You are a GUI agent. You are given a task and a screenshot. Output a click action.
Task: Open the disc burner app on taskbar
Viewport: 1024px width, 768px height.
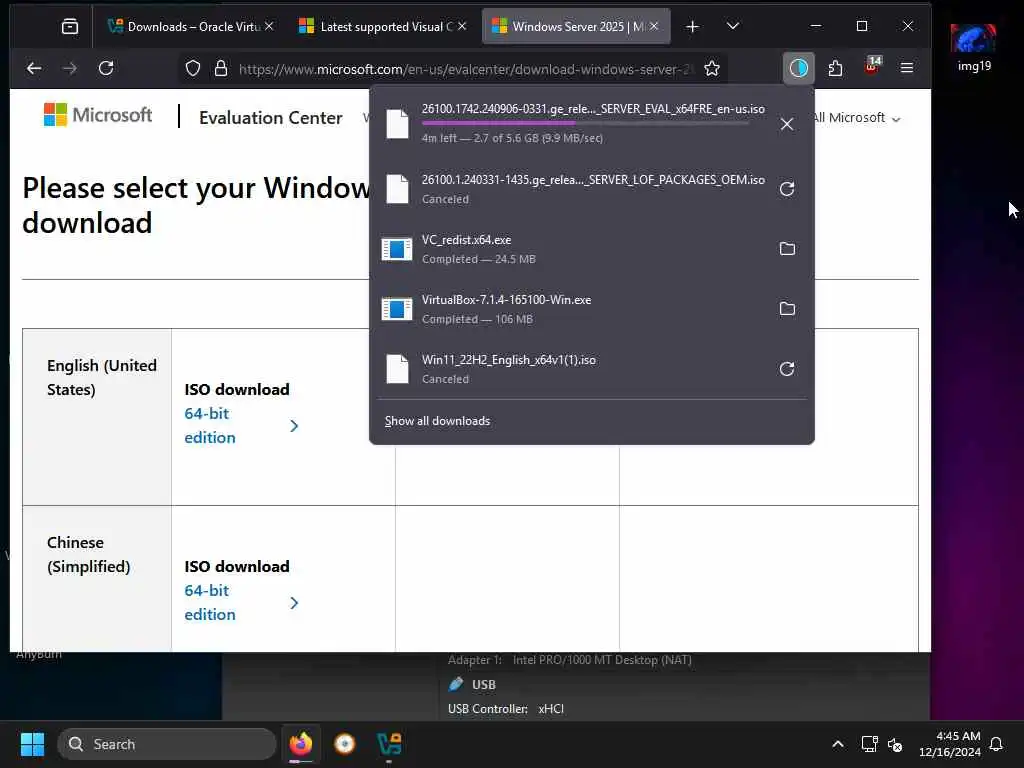[x=345, y=744]
